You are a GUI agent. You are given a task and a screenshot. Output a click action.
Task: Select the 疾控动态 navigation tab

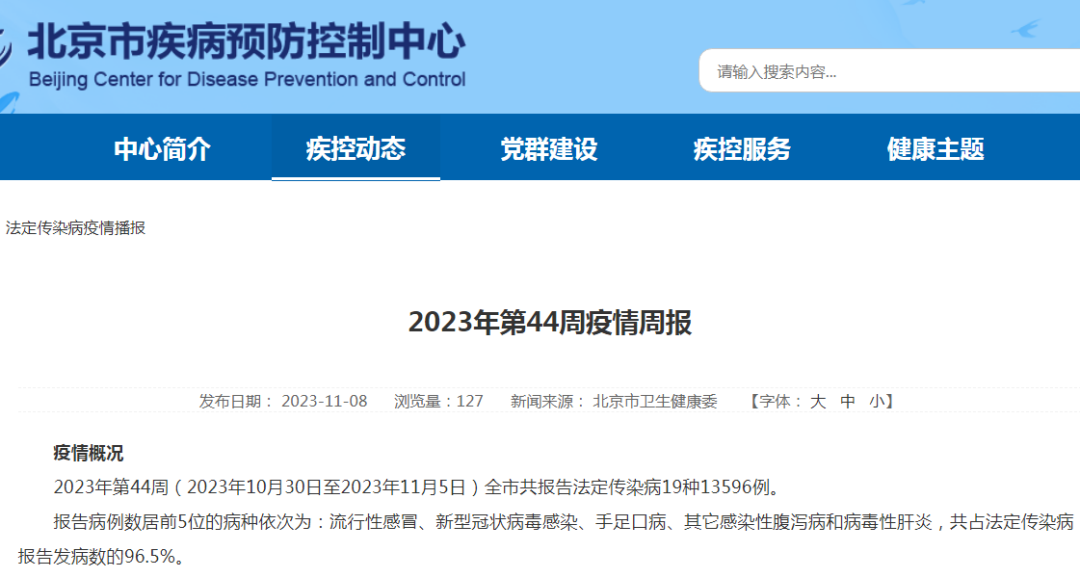(x=356, y=149)
